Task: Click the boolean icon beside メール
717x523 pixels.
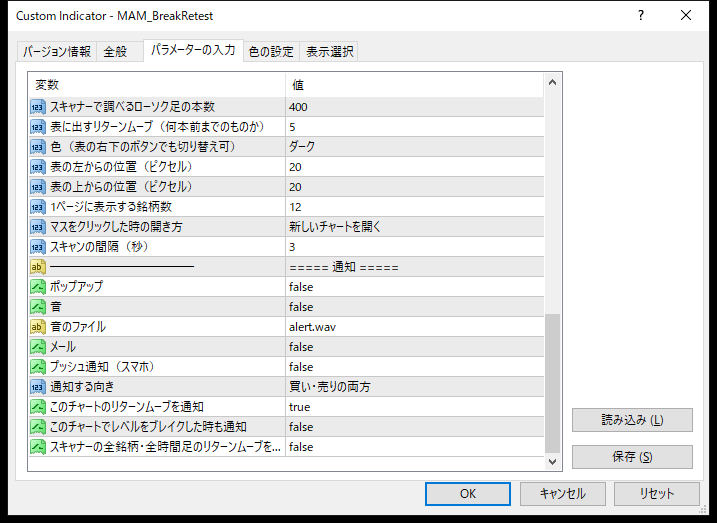Action: pyautogui.click(x=38, y=347)
